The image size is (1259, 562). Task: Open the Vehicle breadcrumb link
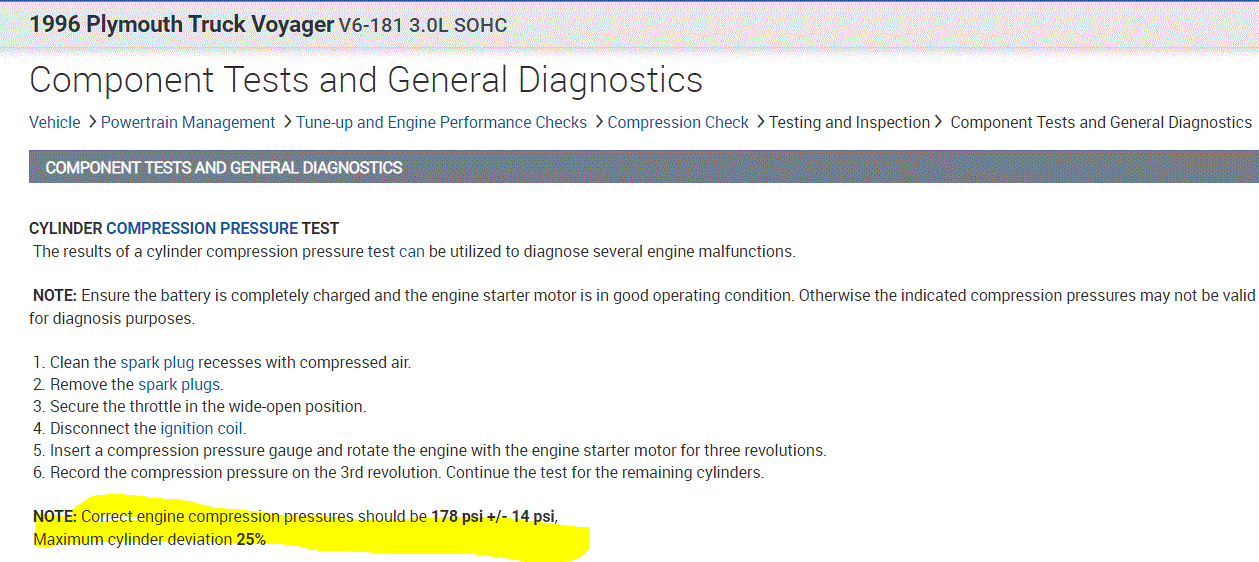click(54, 122)
